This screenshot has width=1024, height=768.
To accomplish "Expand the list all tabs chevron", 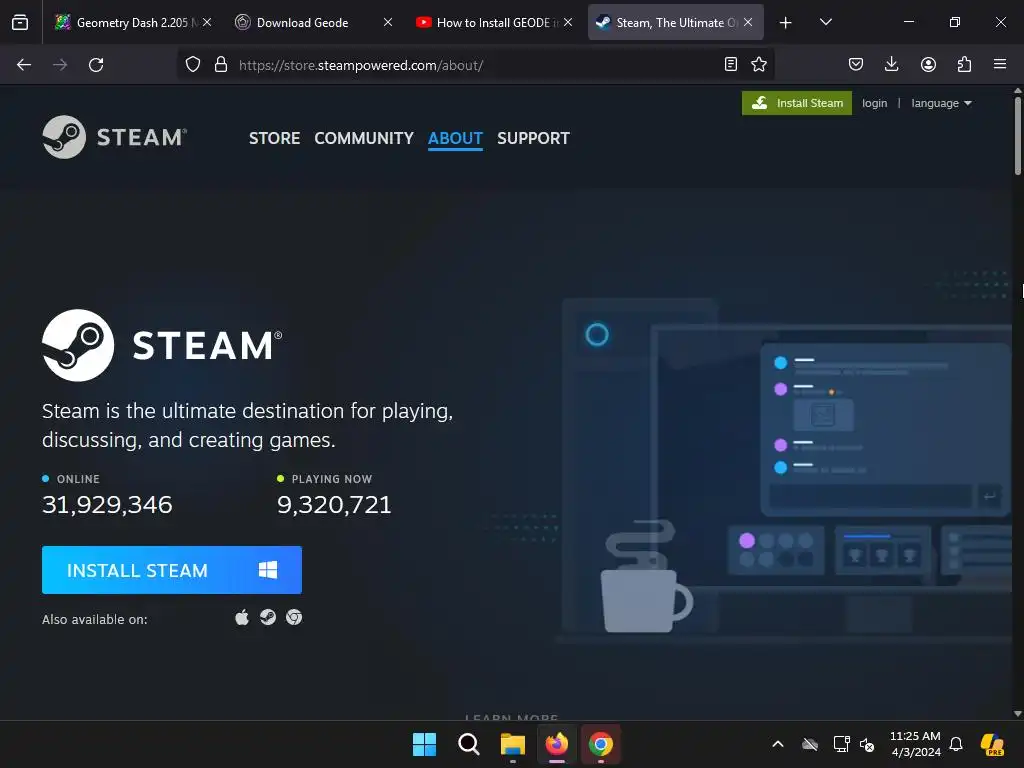I will (825, 22).
